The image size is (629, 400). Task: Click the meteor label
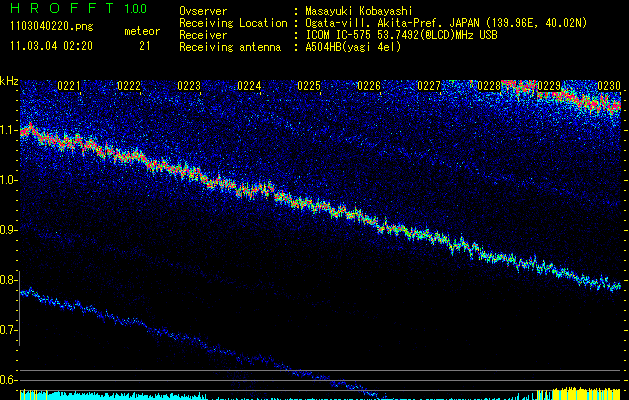point(142,31)
